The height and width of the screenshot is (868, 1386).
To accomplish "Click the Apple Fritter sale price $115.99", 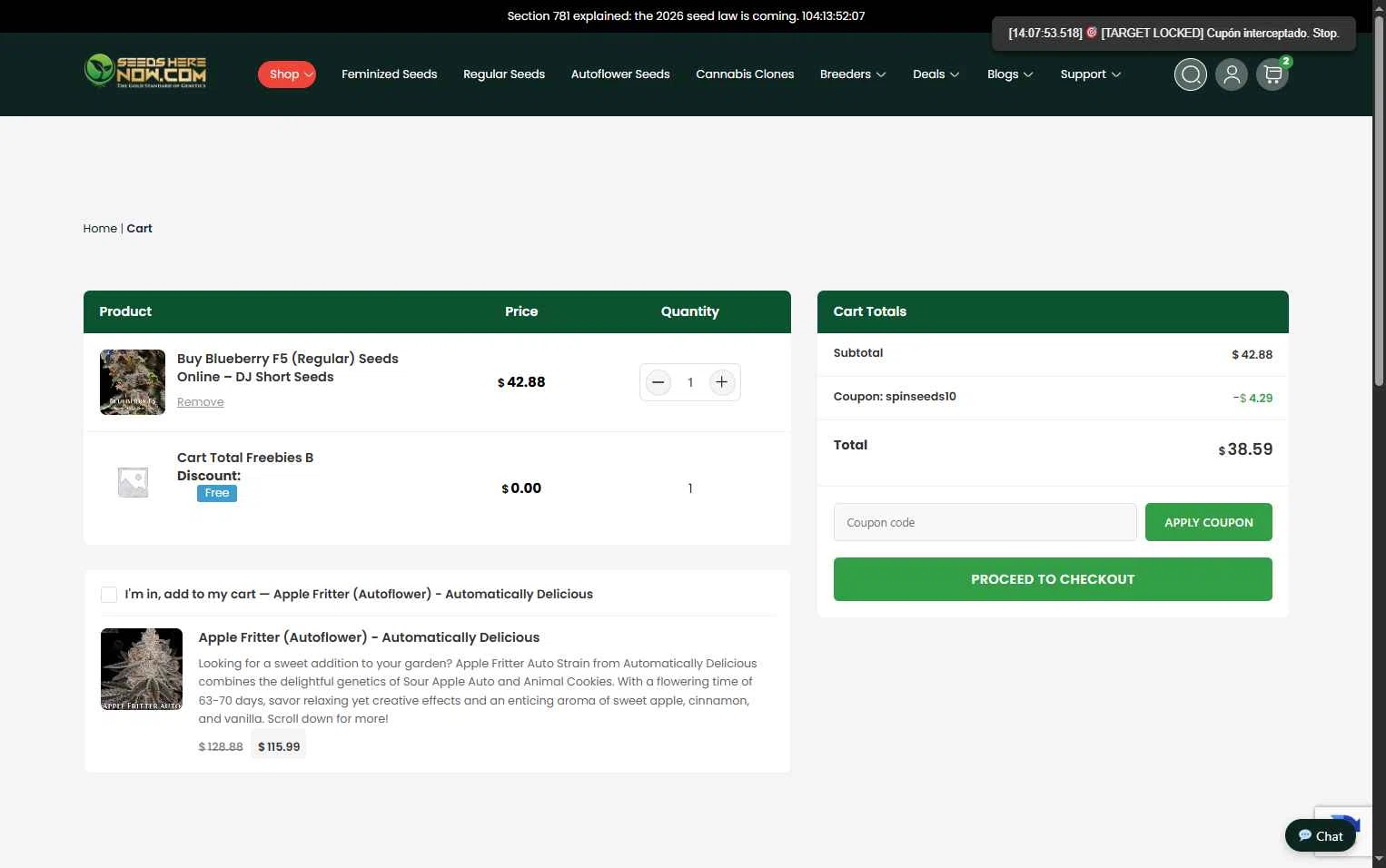I will pos(279,746).
